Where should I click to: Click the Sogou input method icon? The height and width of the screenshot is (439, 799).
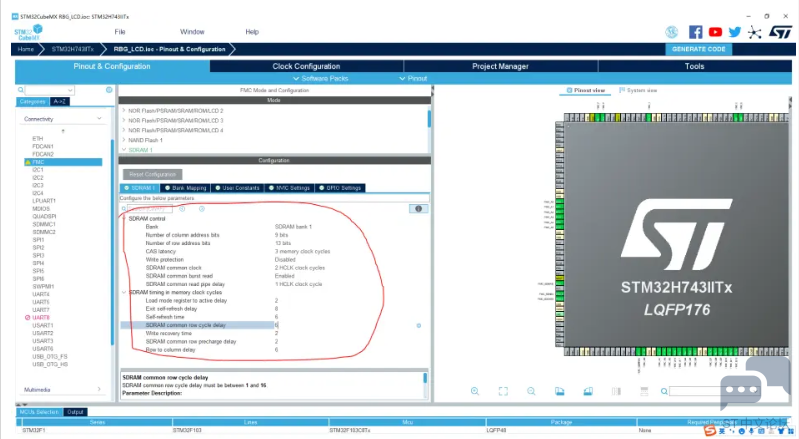click(710, 431)
